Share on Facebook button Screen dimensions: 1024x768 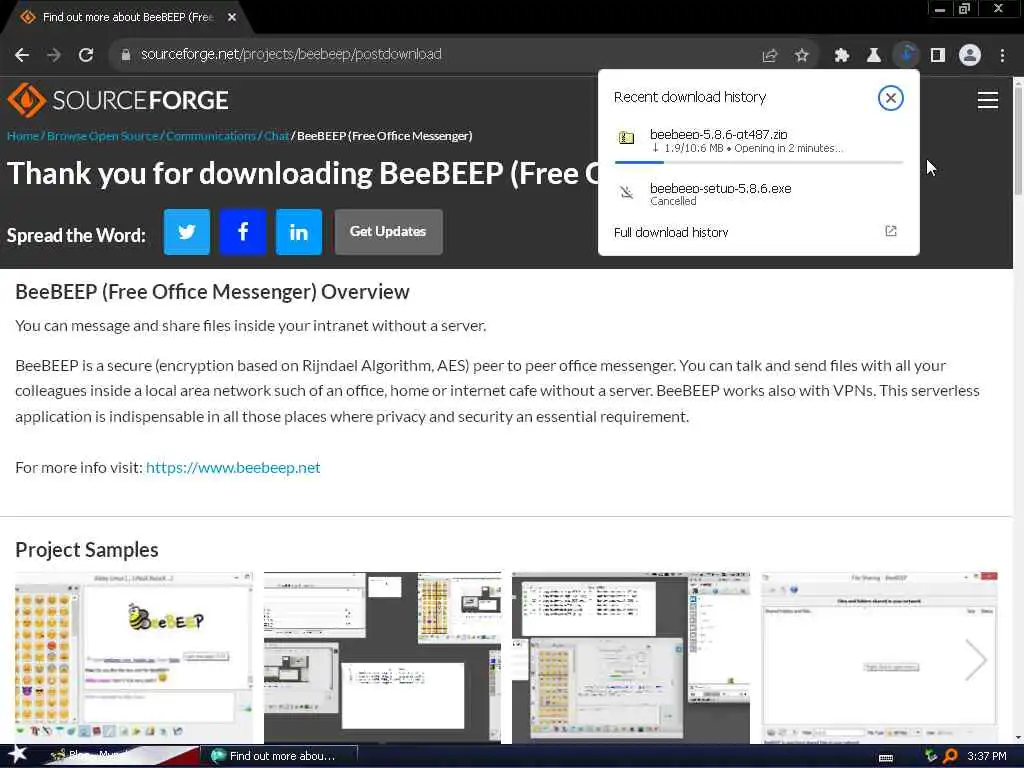tap(243, 232)
